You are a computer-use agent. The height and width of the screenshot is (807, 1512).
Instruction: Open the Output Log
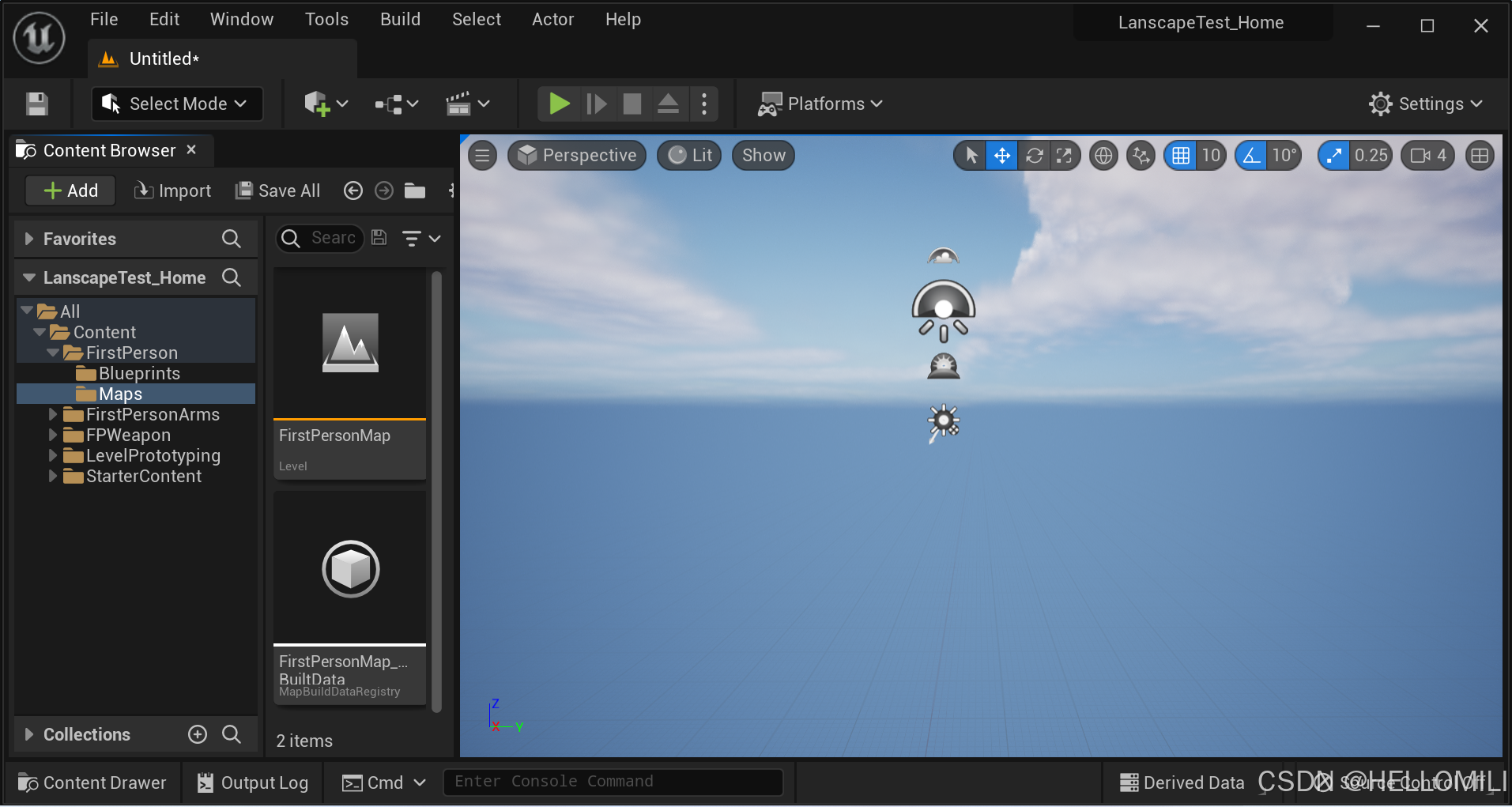click(252, 782)
